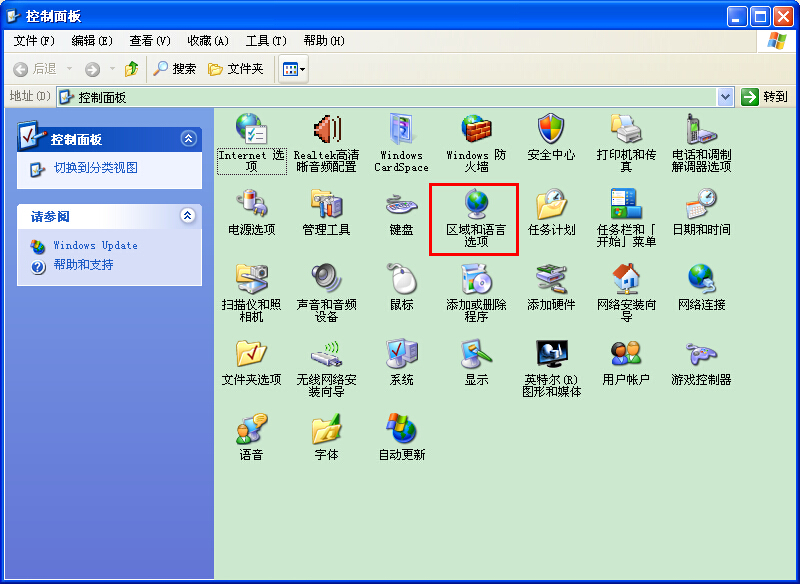The width and height of the screenshot is (800, 584).
Task: Open 文件夹选项 icon
Action: point(252,353)
